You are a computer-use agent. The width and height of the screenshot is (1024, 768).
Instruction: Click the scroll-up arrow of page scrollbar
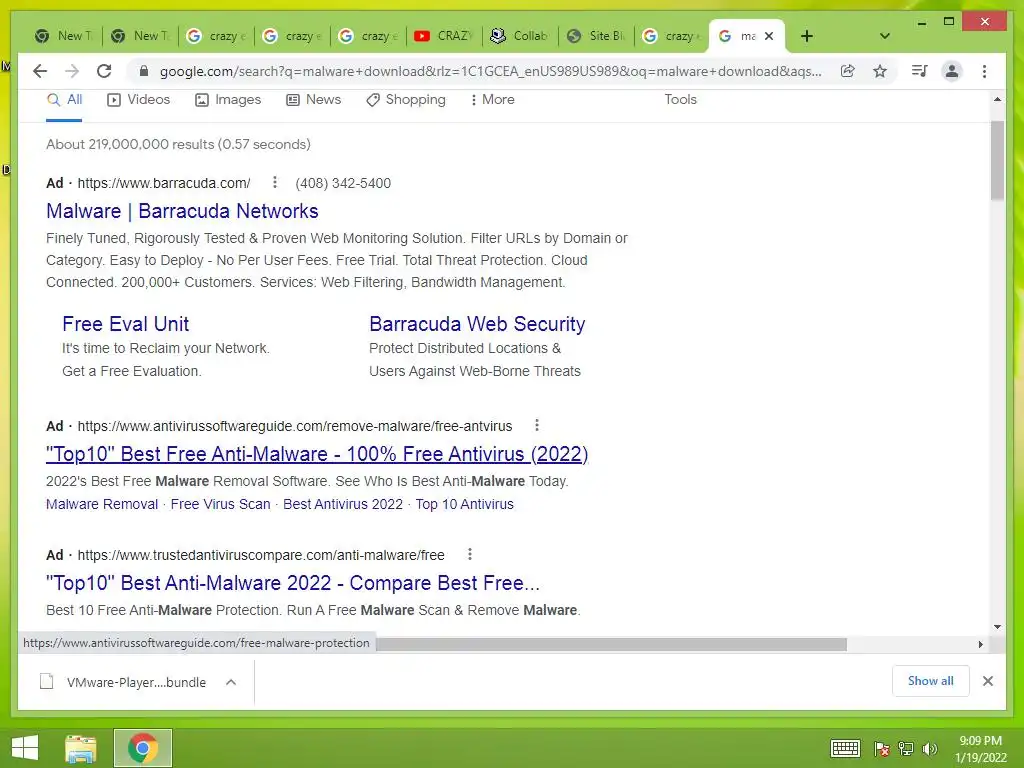(x=997, y=99)
